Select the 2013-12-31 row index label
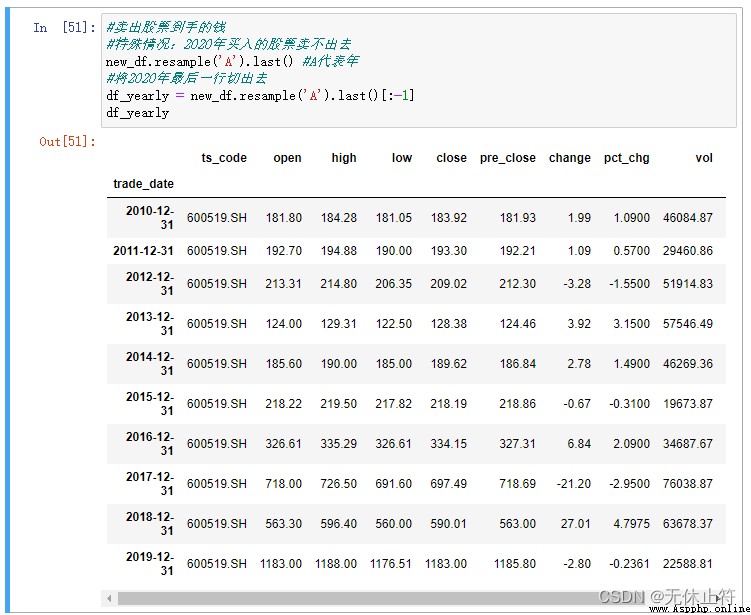The height and width of the screenshot is (615, 751). pos(149,324)
